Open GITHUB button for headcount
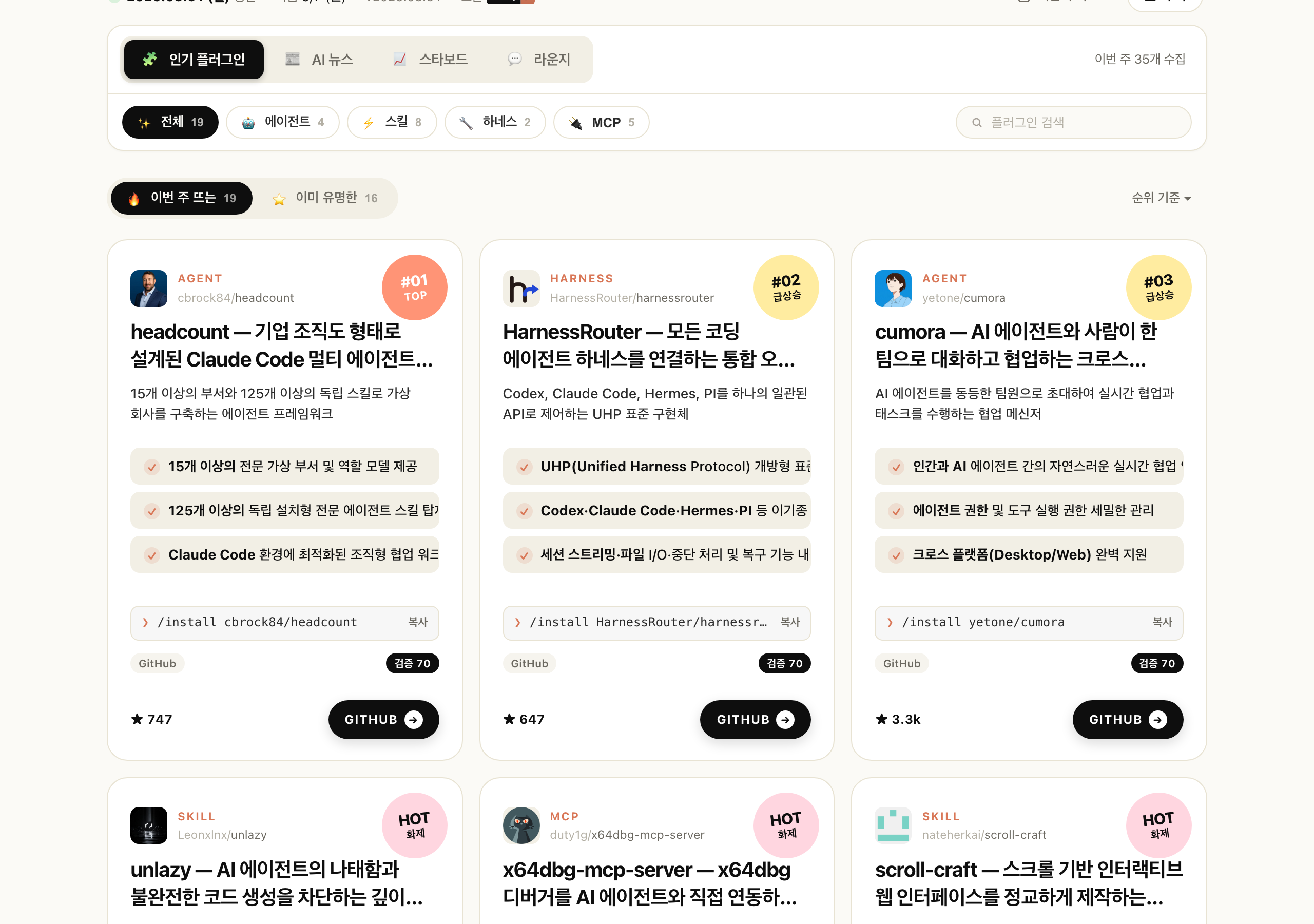Screen dimensions: 1314x924 (x=383, y=720)
